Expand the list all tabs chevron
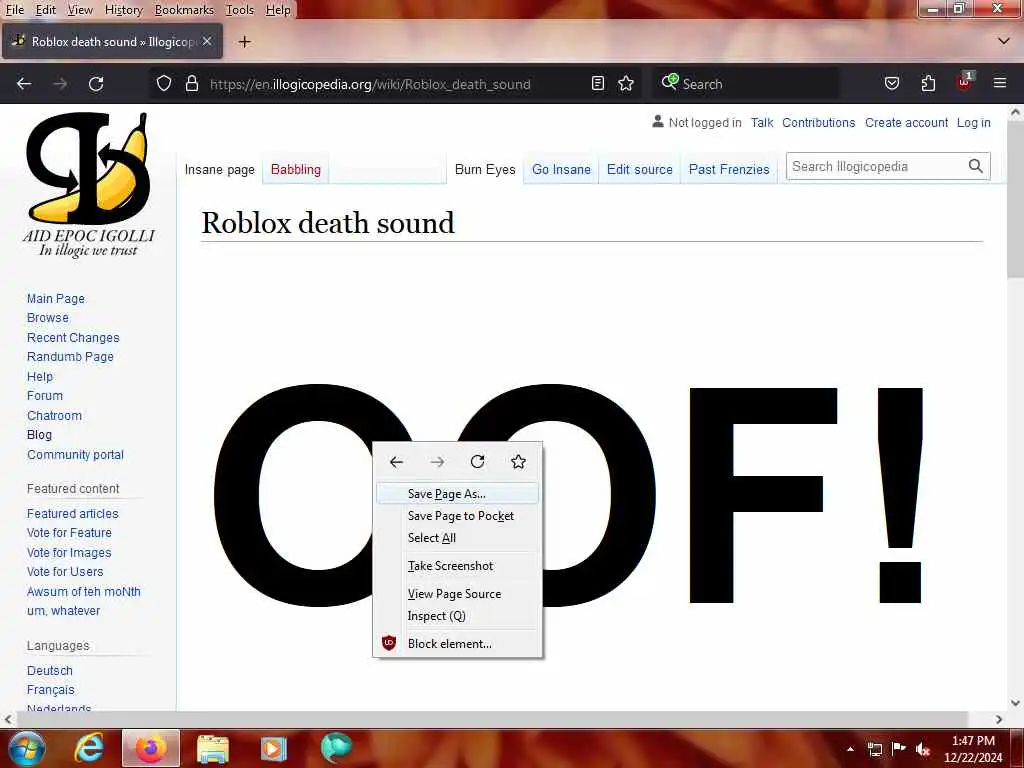 point(1004,41)
